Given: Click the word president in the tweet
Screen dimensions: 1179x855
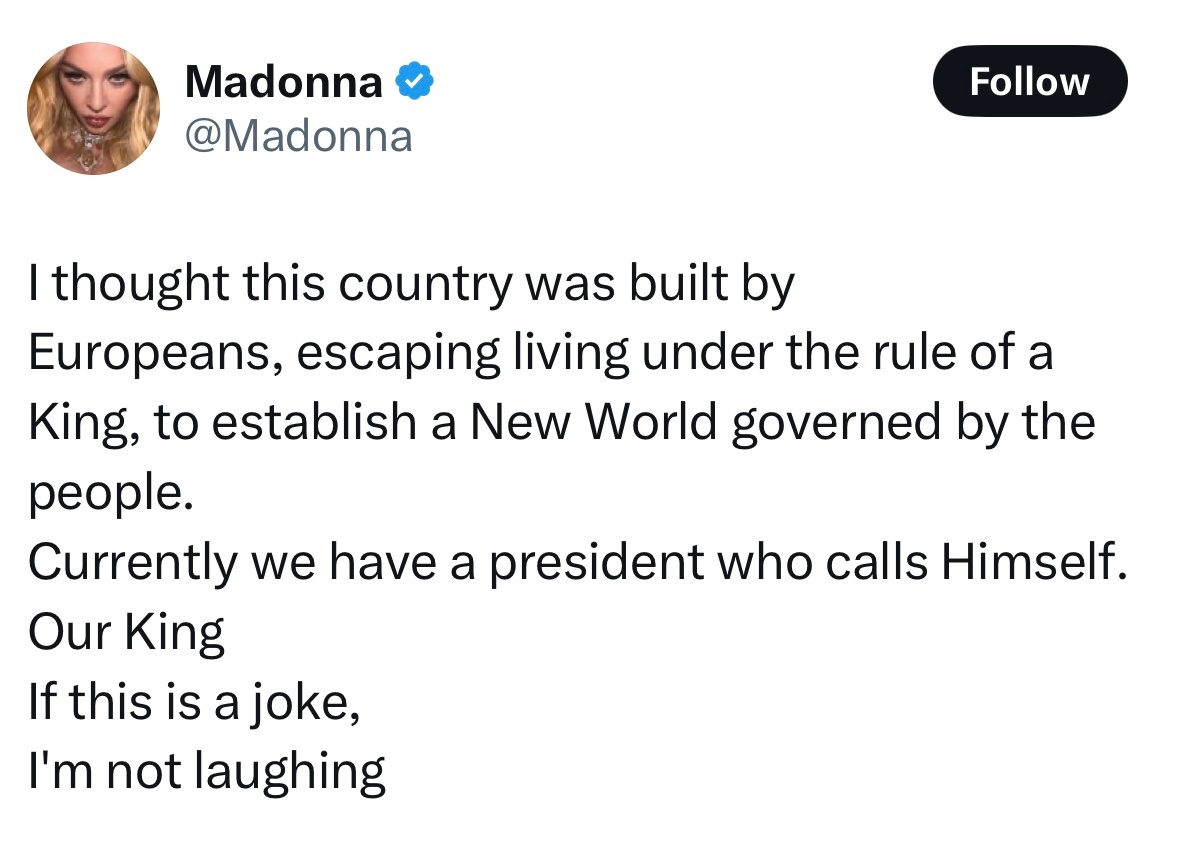Looking at the screenshot, I should point(597,563).
